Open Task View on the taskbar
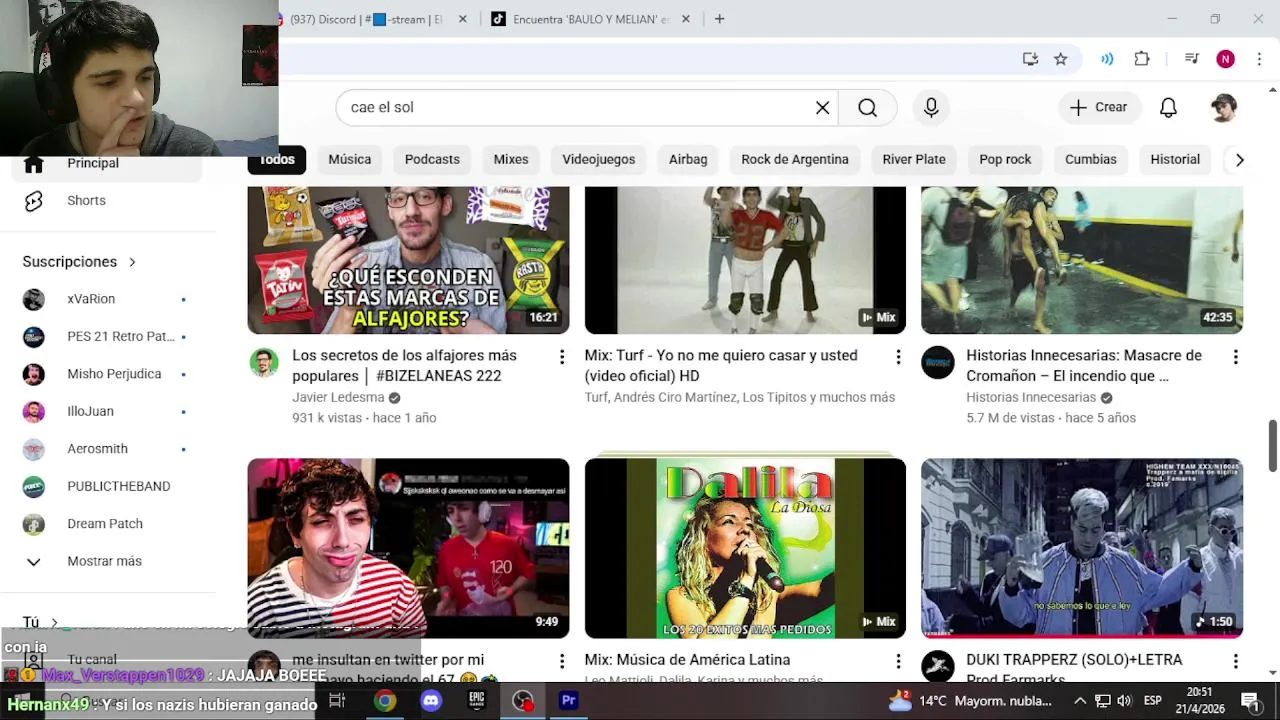 (337, 701)
